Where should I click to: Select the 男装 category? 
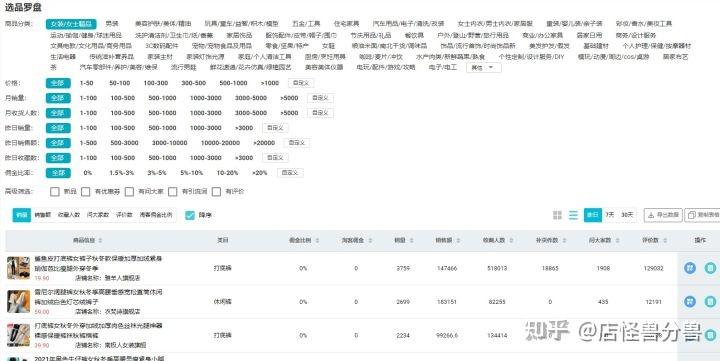(x=112, y=23)
